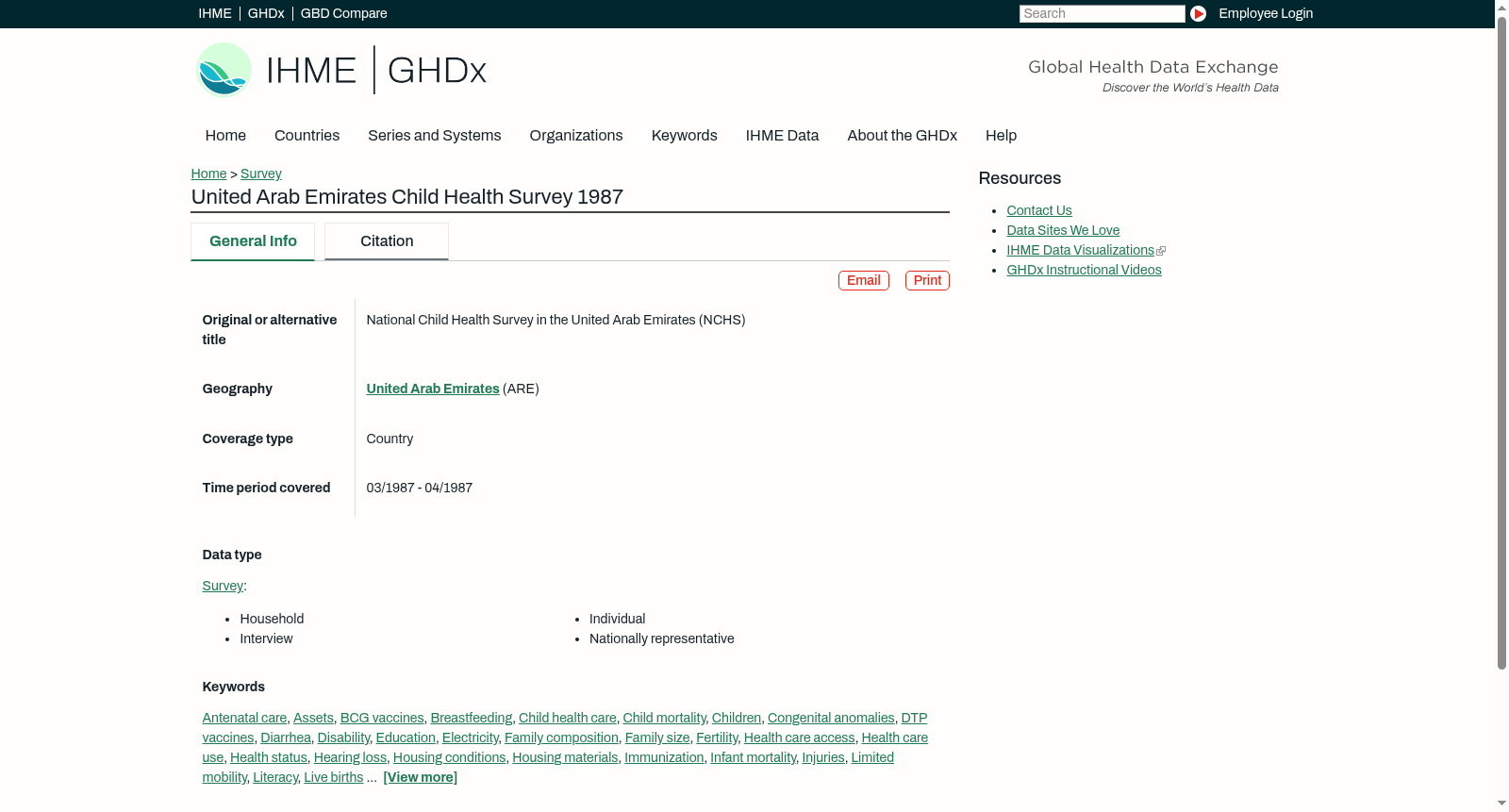Click the Print button
Image resolution: width=1509 pixels, height=812 pixels.
(927, 280)
